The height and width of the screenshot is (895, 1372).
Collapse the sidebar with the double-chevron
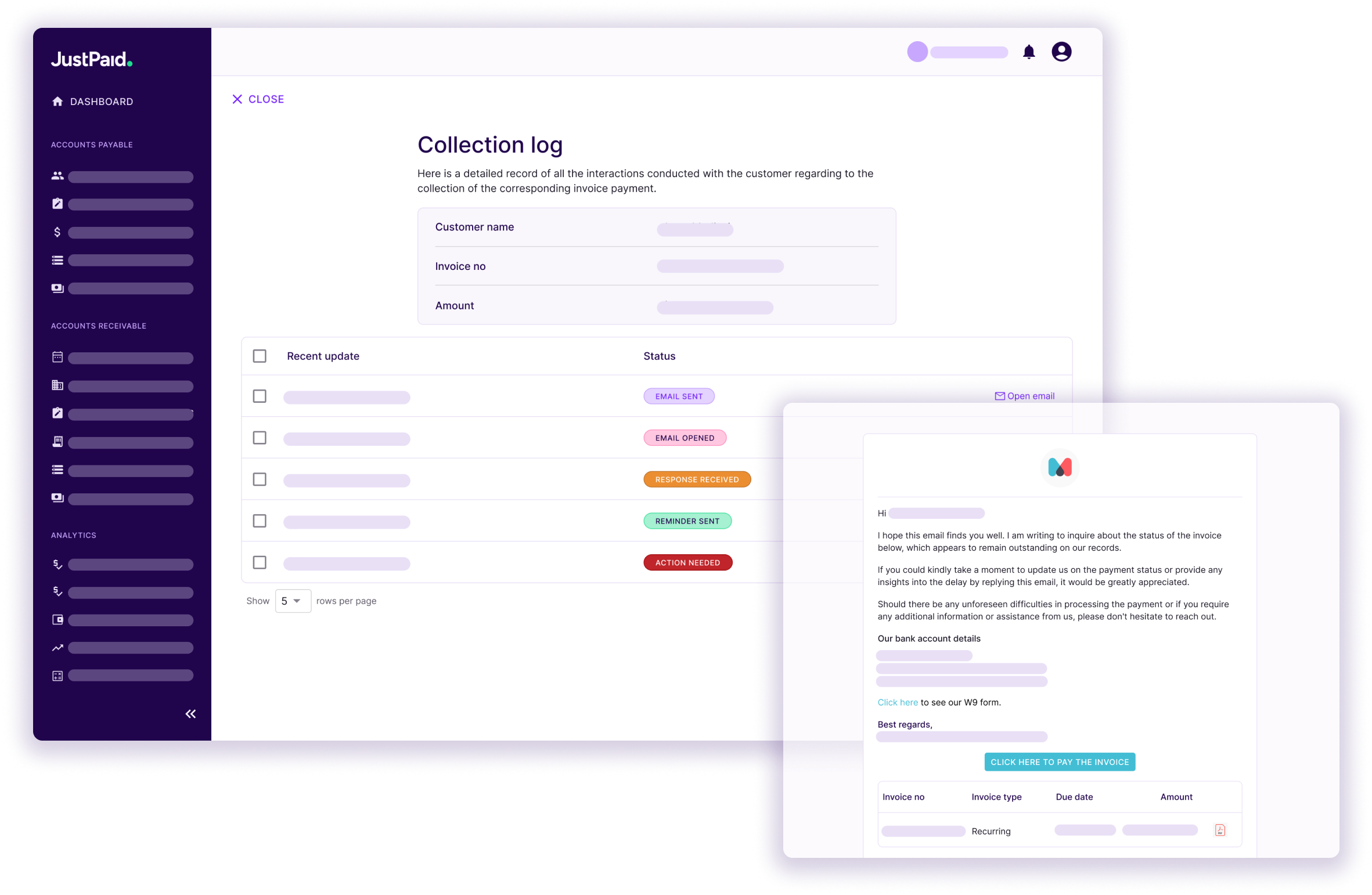pyautogui.click(x=190, y=713)
